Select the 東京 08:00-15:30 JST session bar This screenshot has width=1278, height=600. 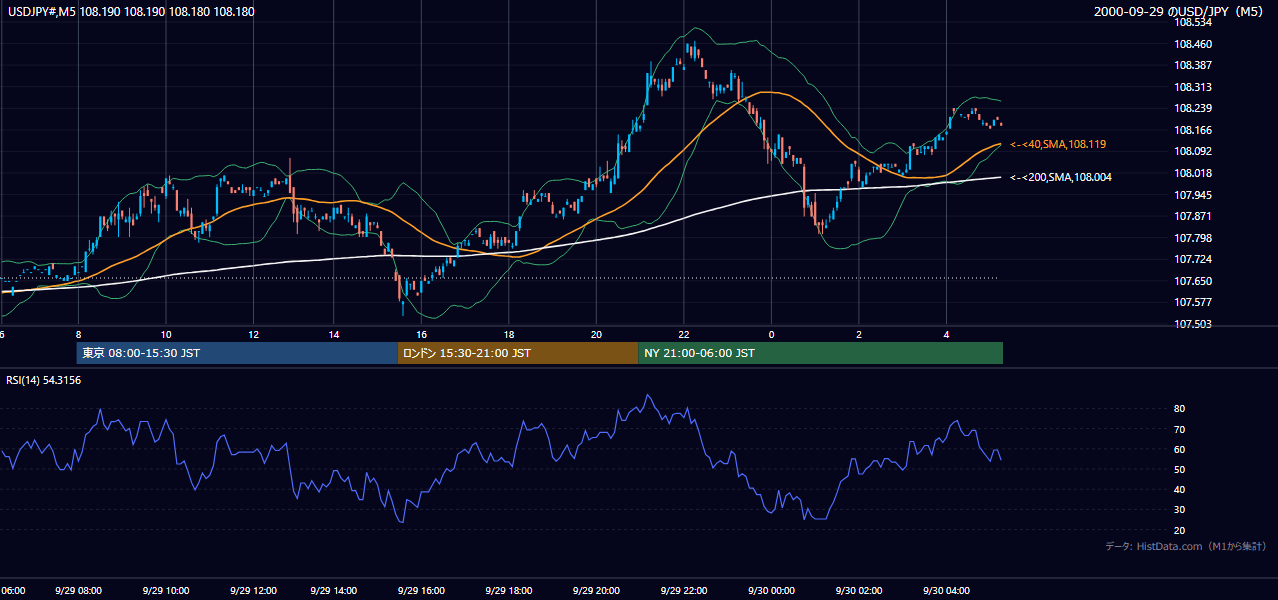click(x=237, y=353)
